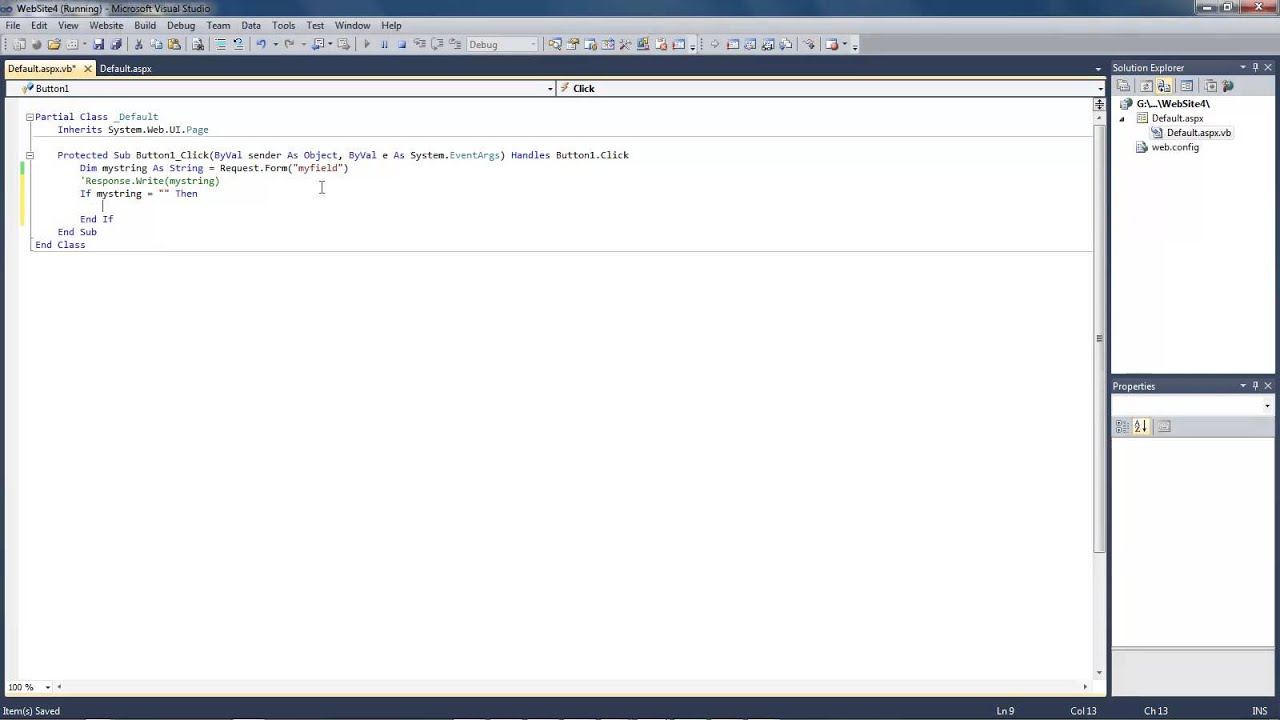Viewport: 1280px width, 720px height.
Task: Open the Website menu
Action: 106,25
